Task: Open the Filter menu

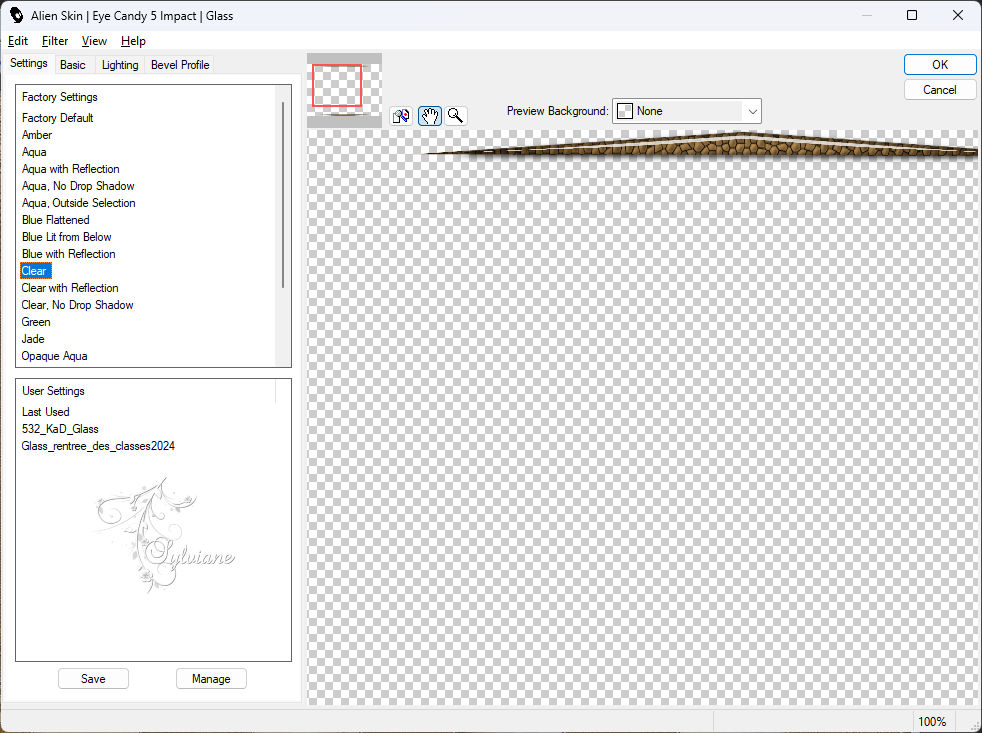Action: 54,41
